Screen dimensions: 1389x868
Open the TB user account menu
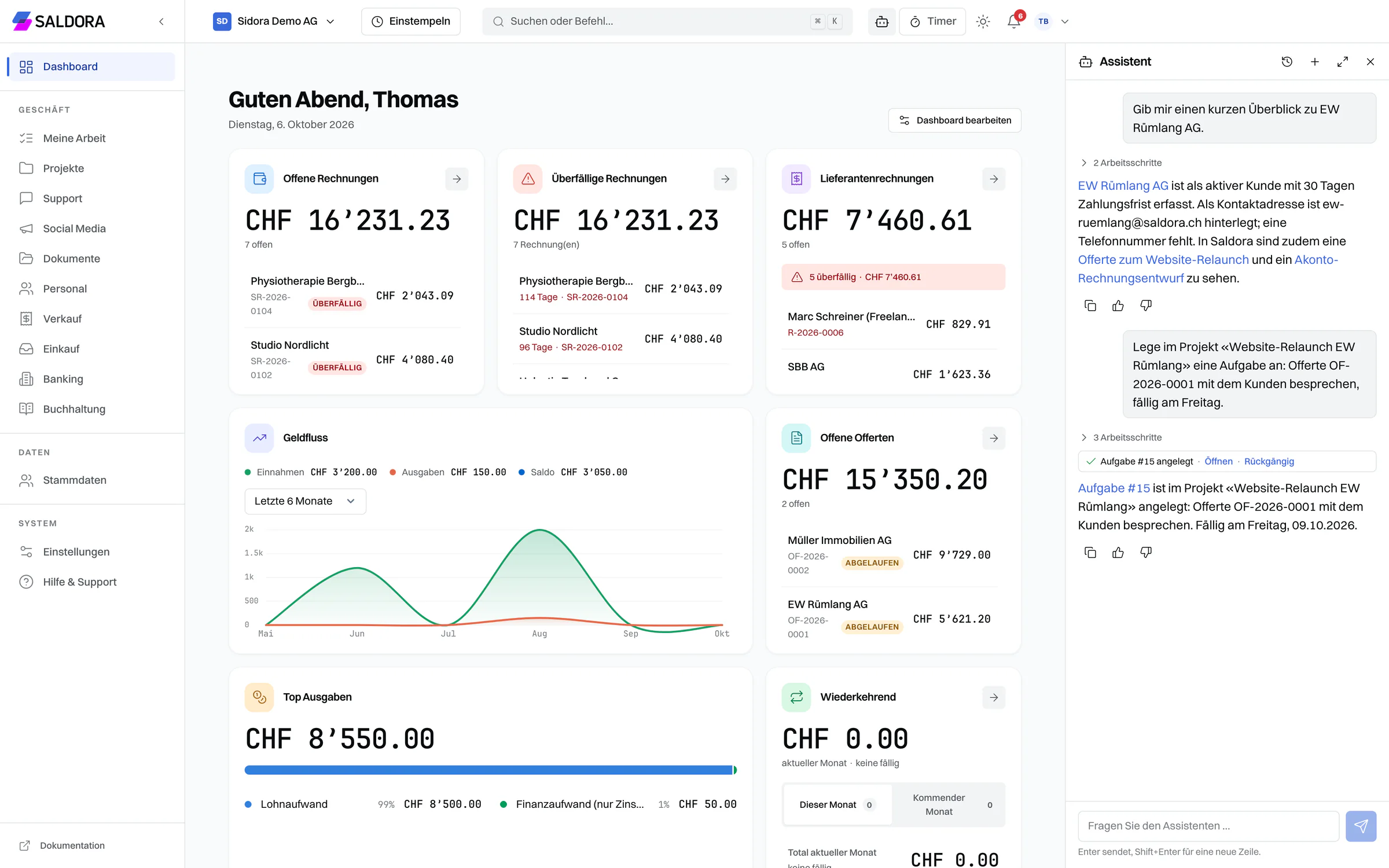pos(1052,21)
